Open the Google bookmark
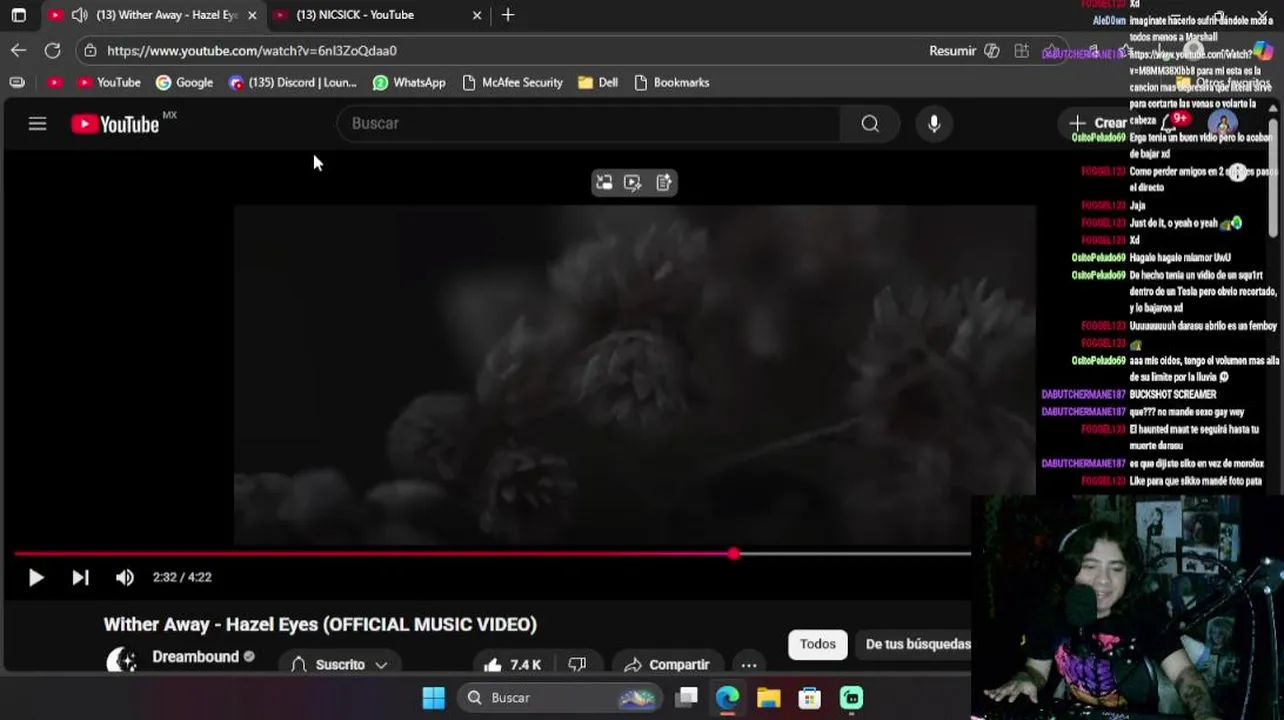 (185, 82)
